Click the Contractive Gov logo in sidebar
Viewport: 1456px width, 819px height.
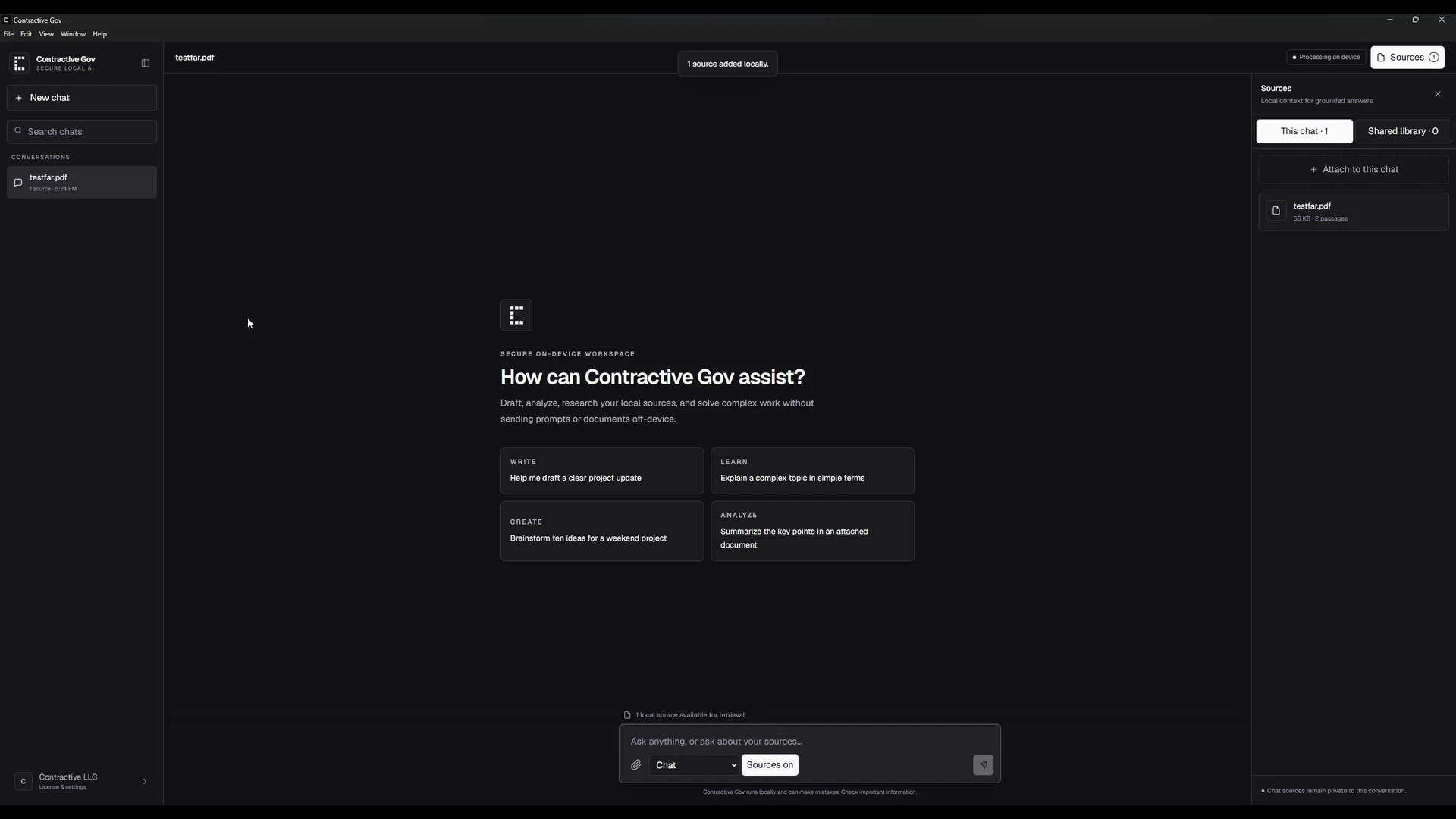(20, 63)
